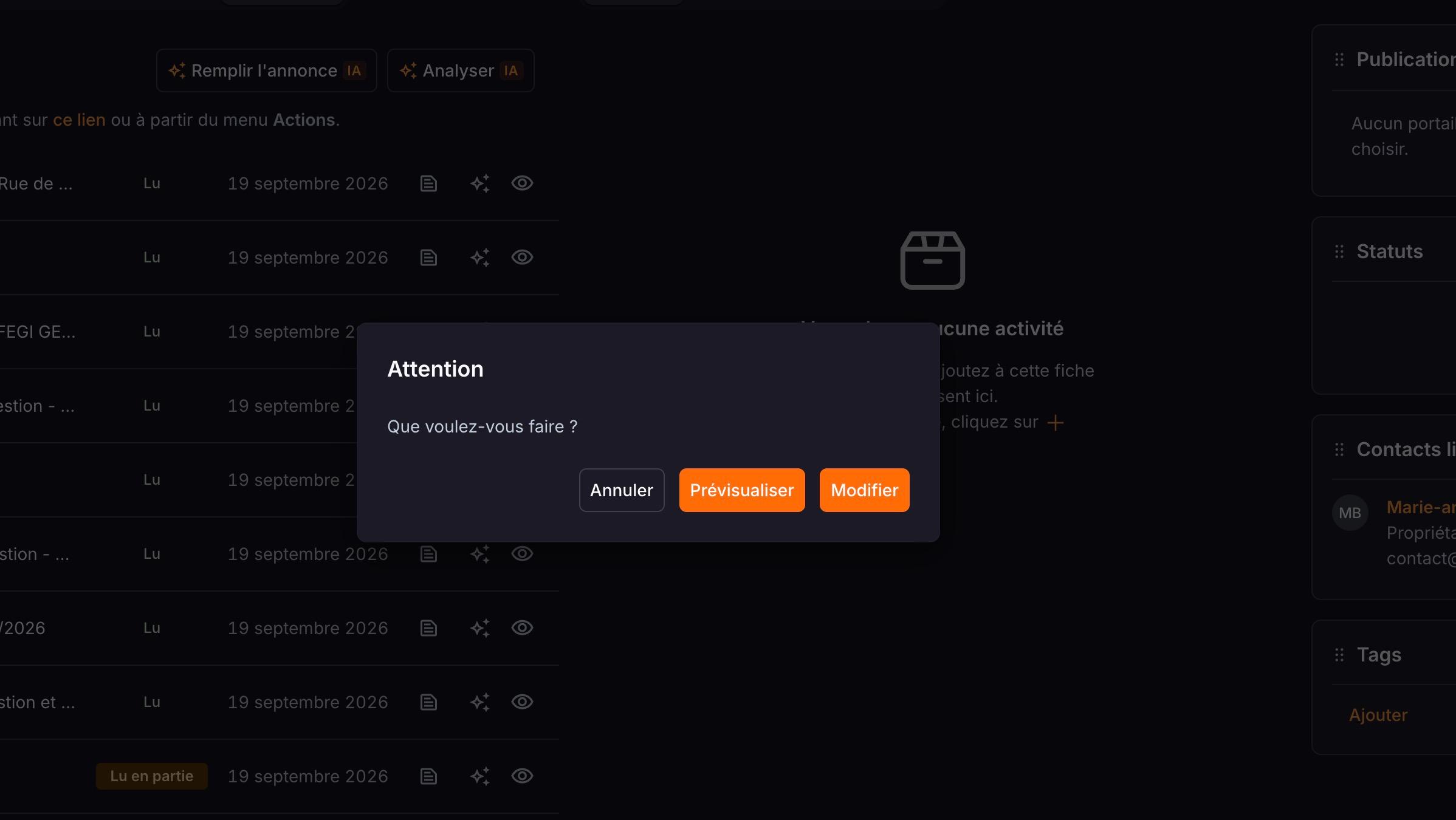The height and width of the screenshot is (820, 1456).
Task: Toggle the eye icon in the '/2026' row
Action: point(522,627)
